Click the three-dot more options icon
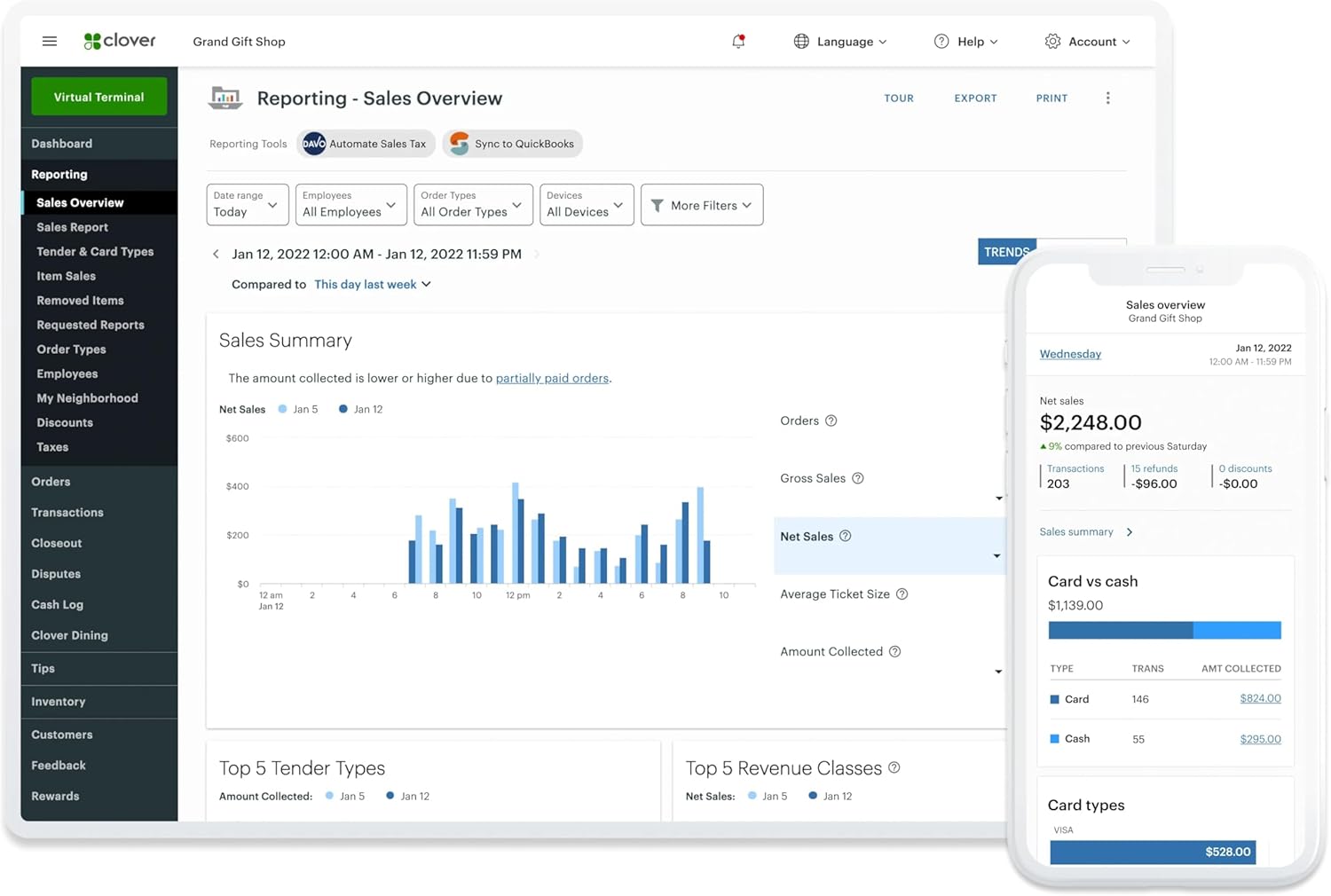The image size is (1331, 896). tap(1107, 98)
